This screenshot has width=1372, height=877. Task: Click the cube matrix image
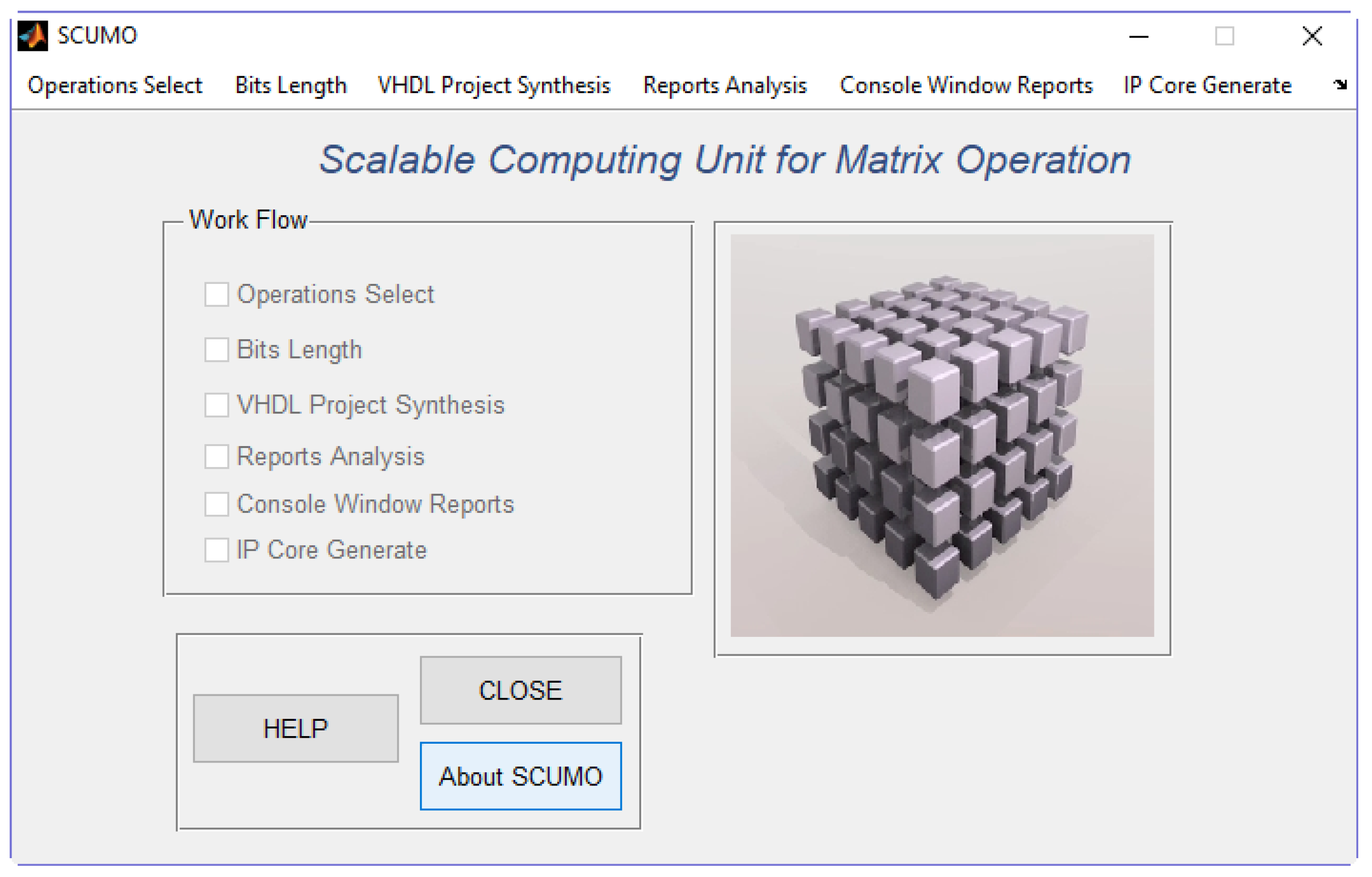click(x=942, y=435)
